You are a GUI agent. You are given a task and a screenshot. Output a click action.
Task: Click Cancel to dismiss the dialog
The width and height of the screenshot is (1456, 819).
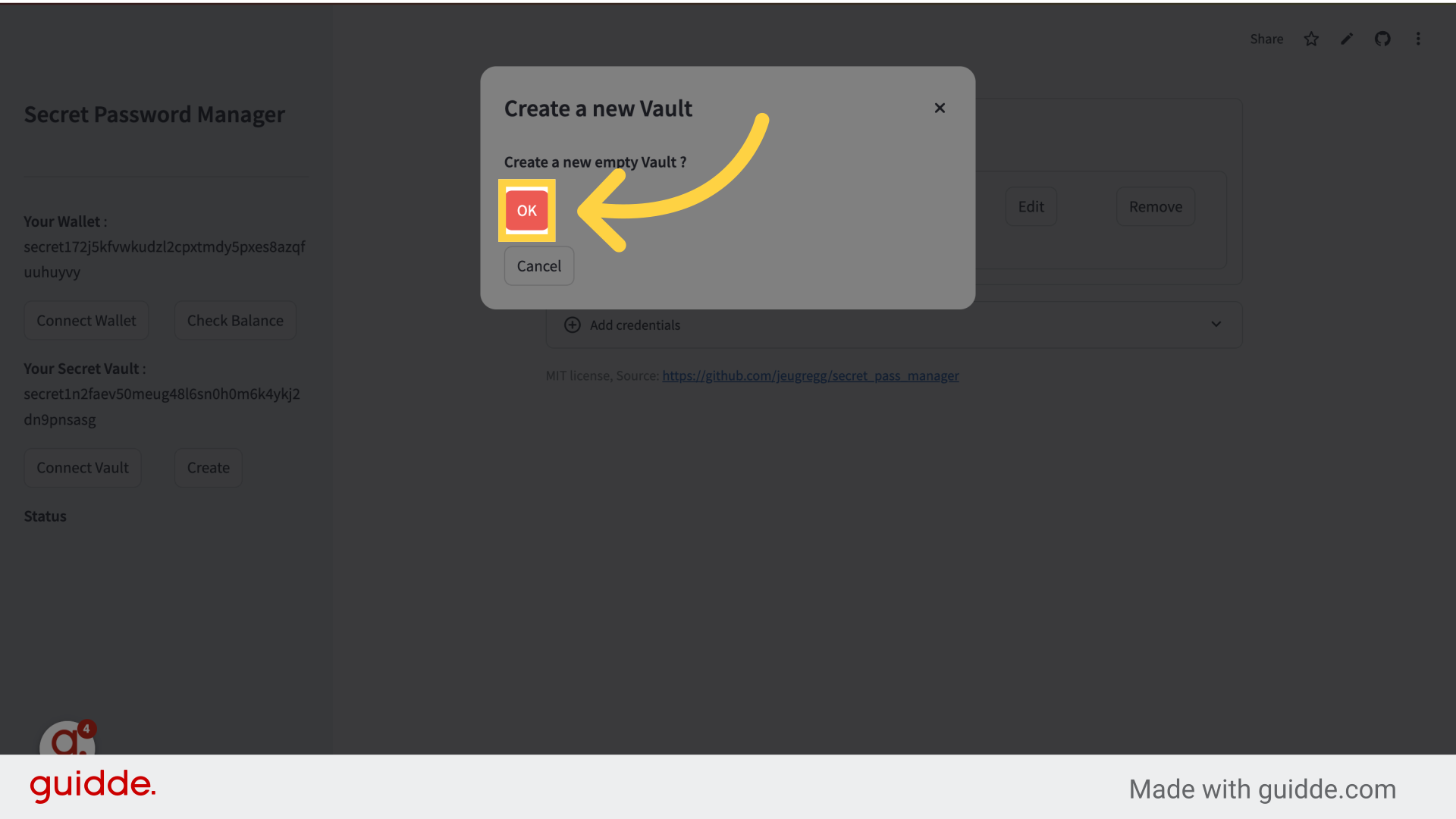538,265
